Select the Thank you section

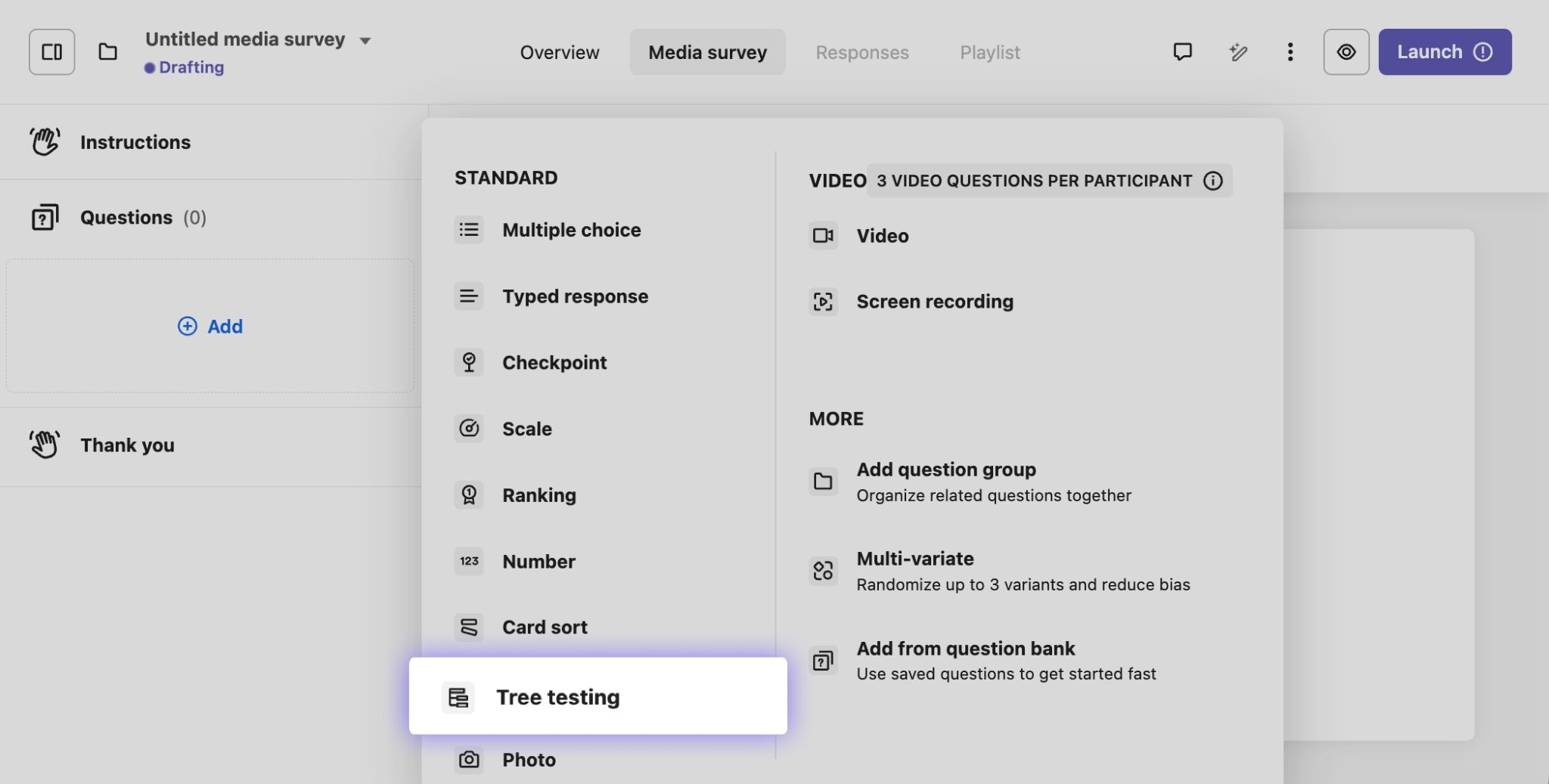pos(127,445)
